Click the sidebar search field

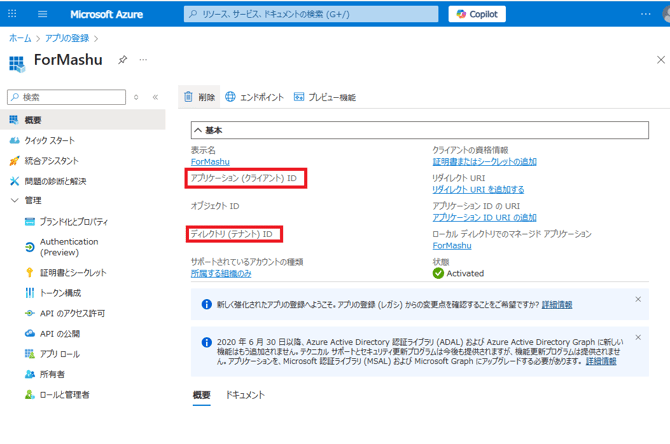pos(70,97)
